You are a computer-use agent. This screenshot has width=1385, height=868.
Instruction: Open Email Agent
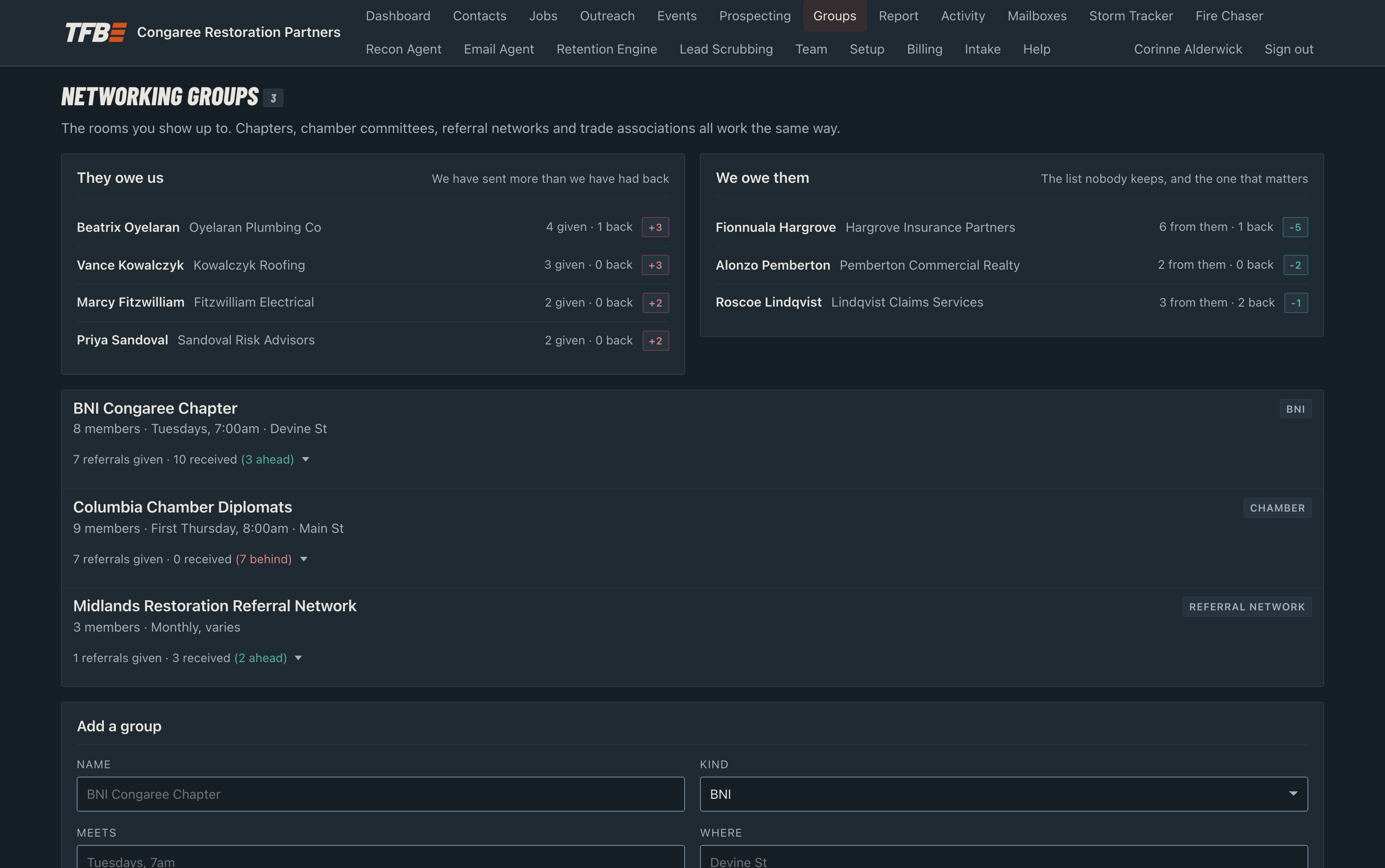499,49
